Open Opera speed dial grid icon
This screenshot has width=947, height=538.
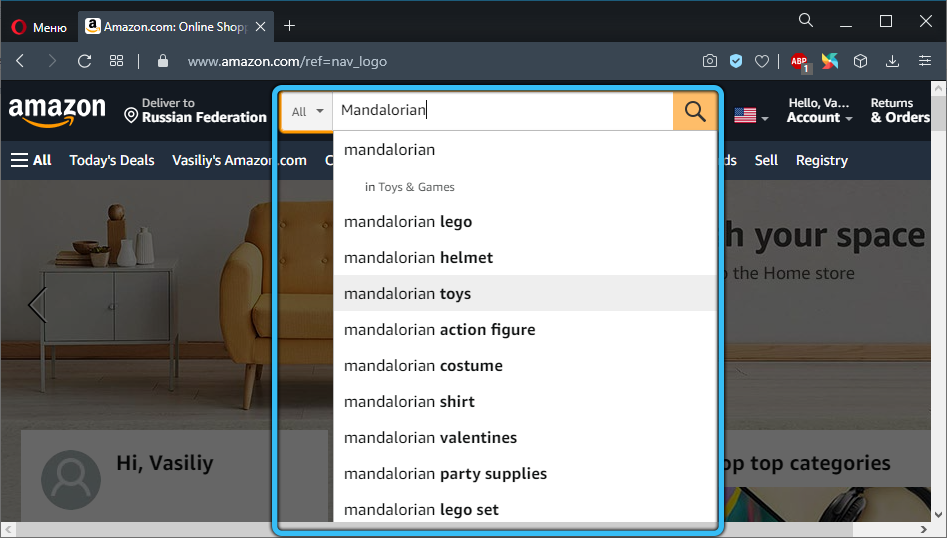(x=117, y=61)
